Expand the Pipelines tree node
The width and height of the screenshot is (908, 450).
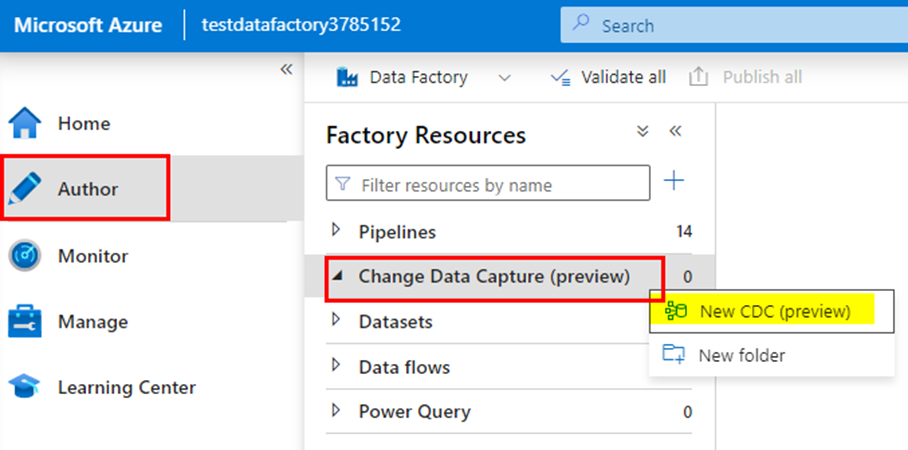[x=336, y=231]
